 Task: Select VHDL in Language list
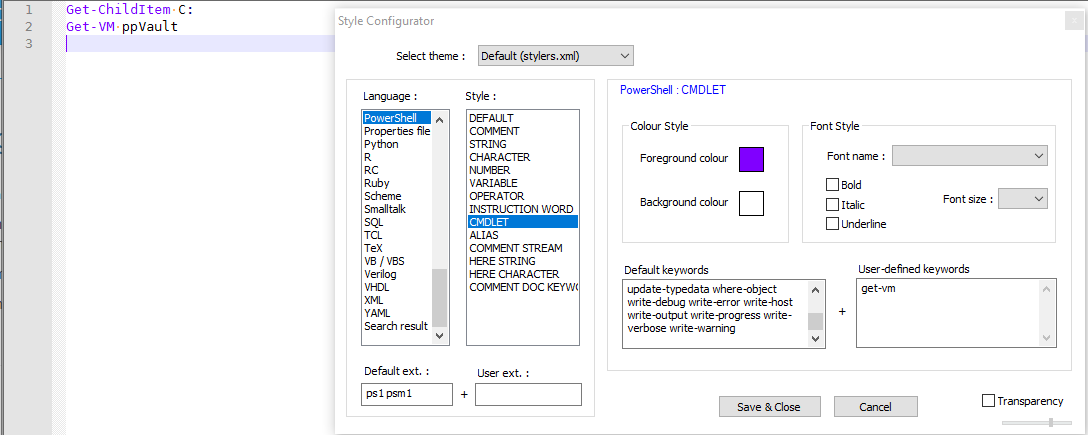pyautogui.click(x=397, y=287)
